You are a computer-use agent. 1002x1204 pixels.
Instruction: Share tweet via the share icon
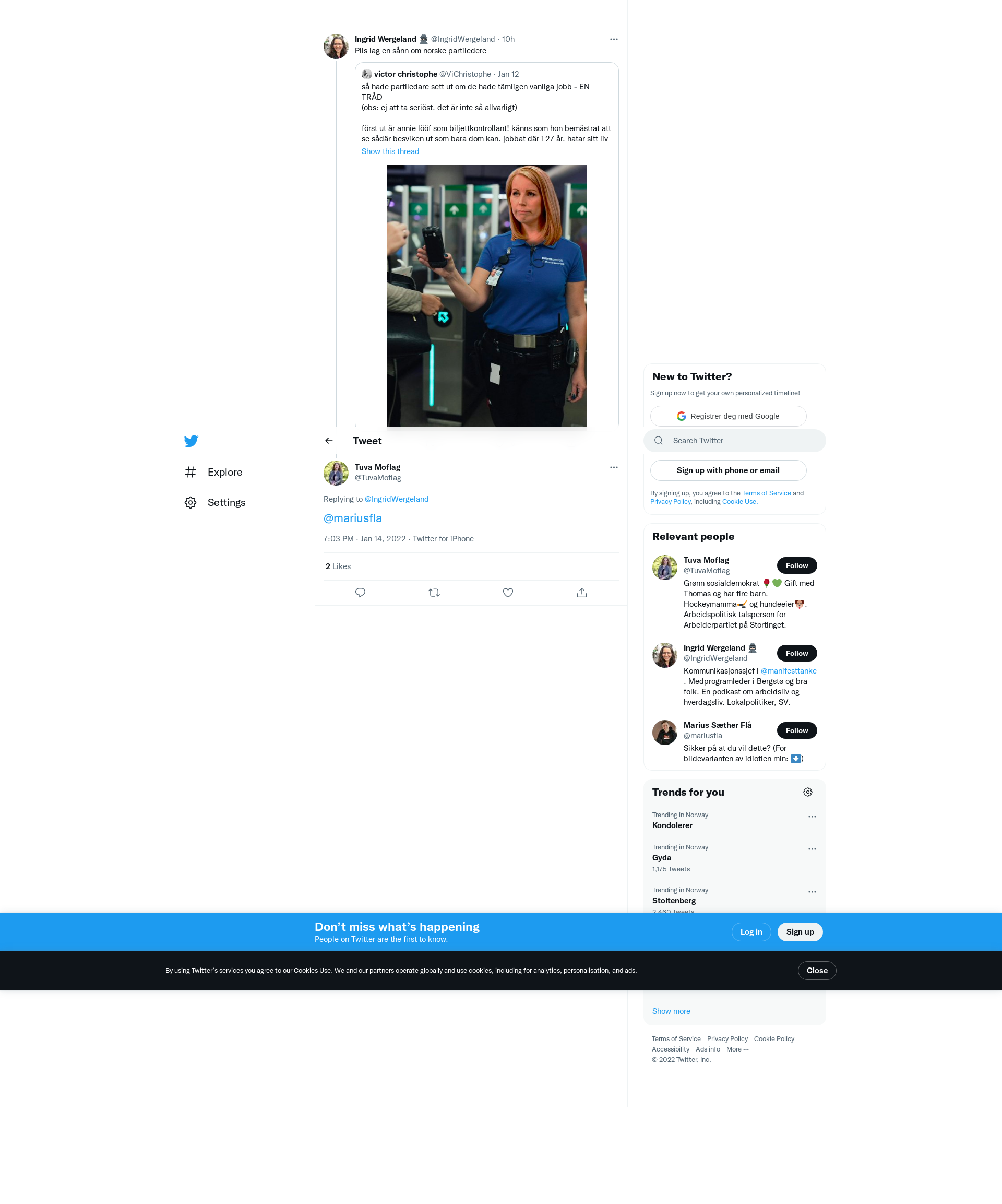coord(582,593)
